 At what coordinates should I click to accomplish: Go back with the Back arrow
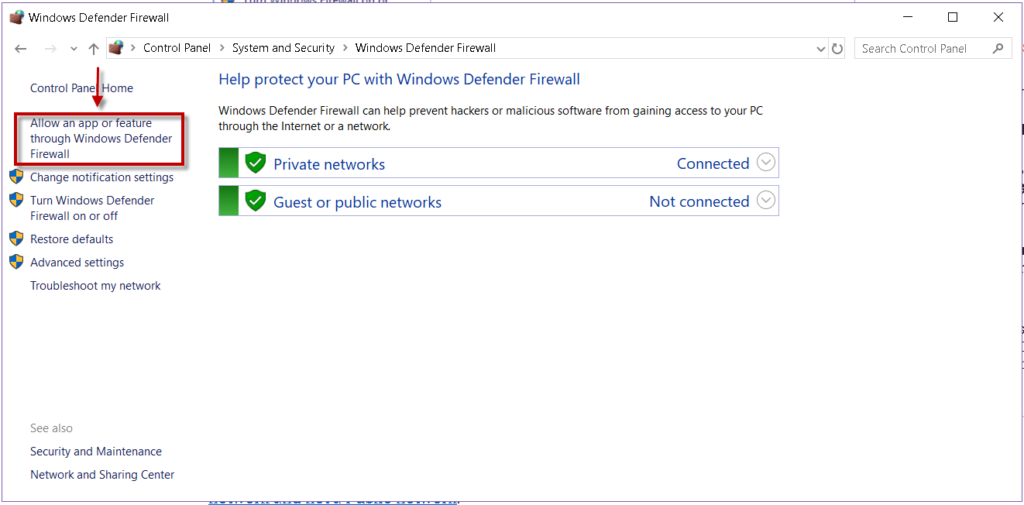pyautogui.click(x=21, y=48)
